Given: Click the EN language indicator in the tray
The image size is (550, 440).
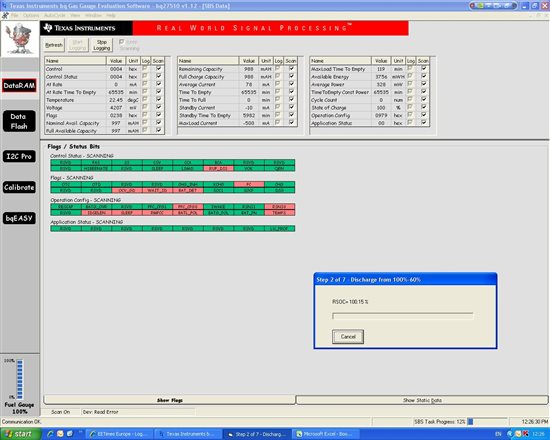Looking at the screenshot, I should pos(498,434).
